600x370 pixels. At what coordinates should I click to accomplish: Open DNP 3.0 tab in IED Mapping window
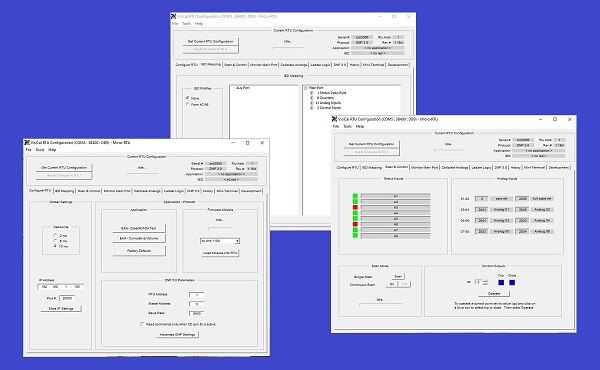pos(340,65)
